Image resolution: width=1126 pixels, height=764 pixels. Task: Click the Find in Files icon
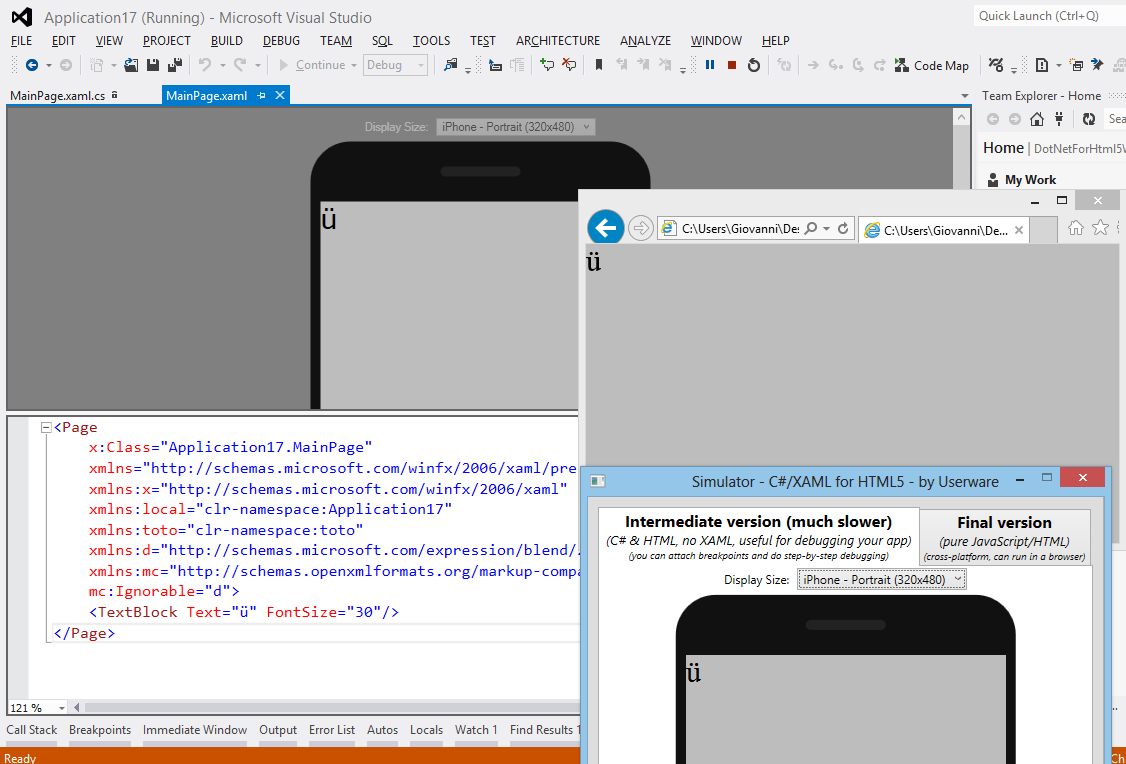click(x=450, y=65)
